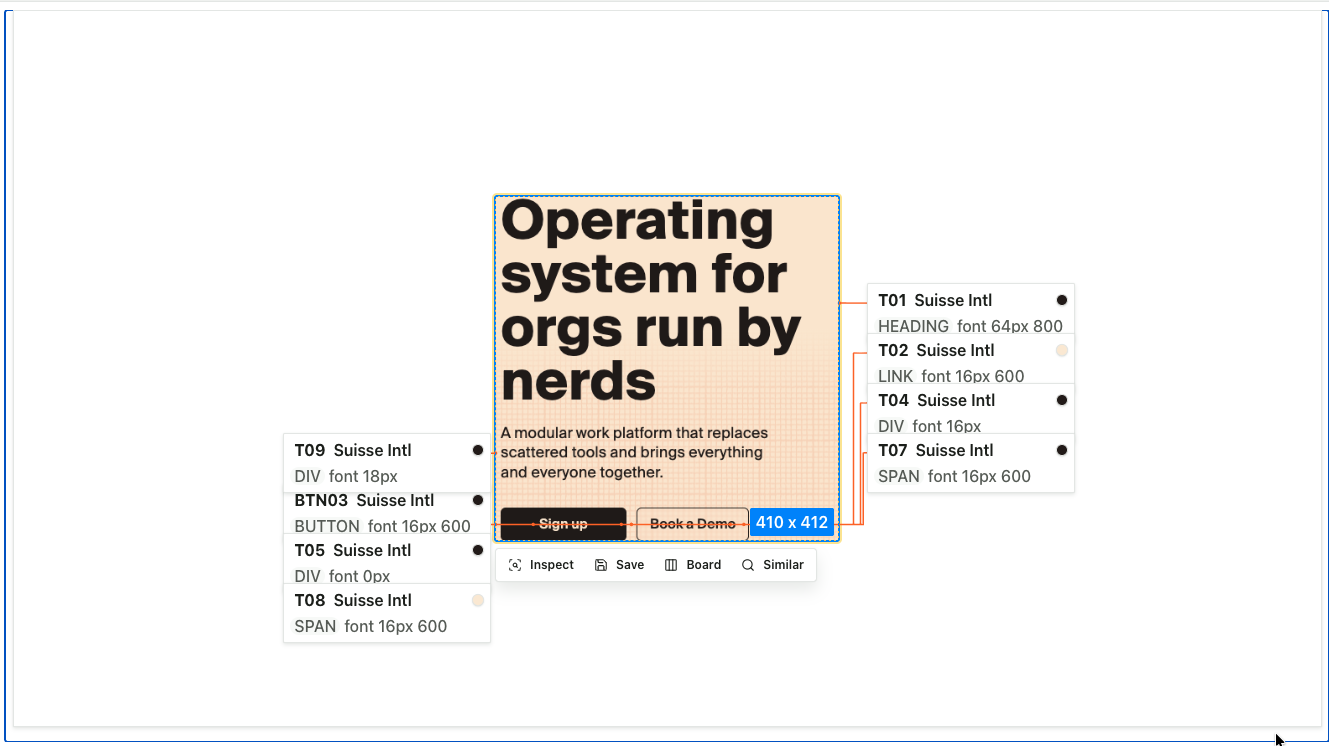This screenshot has width=1332, height=746.
Task: Click the Save icon in toolbar
Action: pos(601,565)
